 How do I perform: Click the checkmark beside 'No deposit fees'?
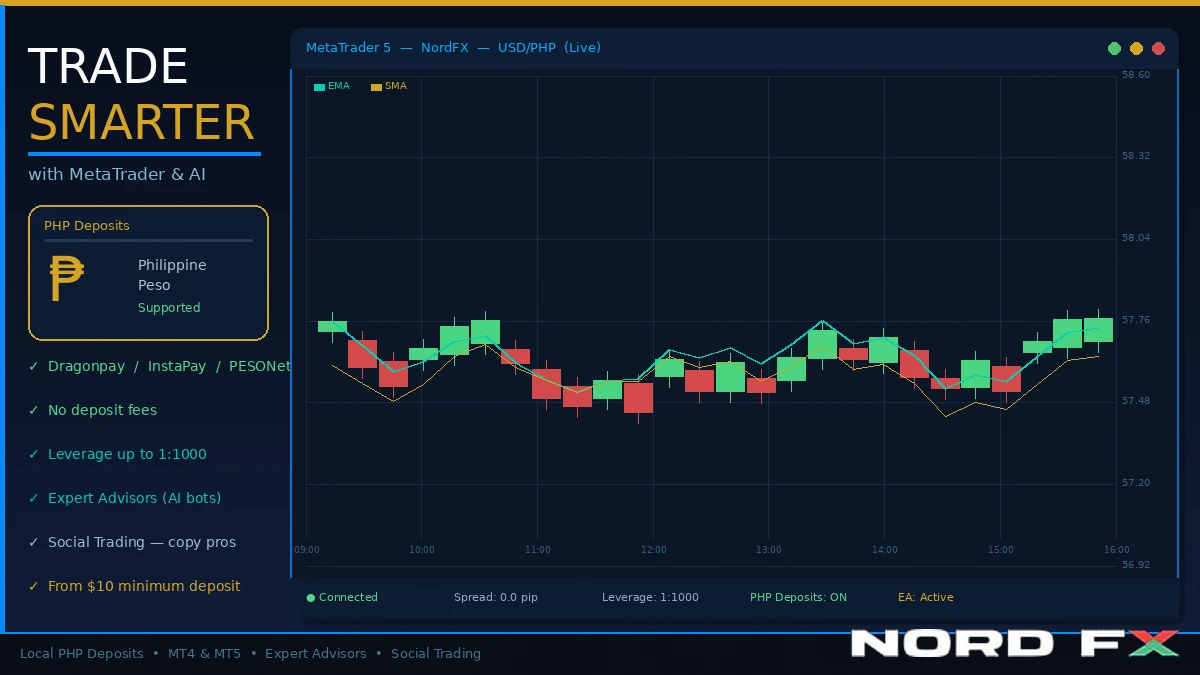pos(34,411)
